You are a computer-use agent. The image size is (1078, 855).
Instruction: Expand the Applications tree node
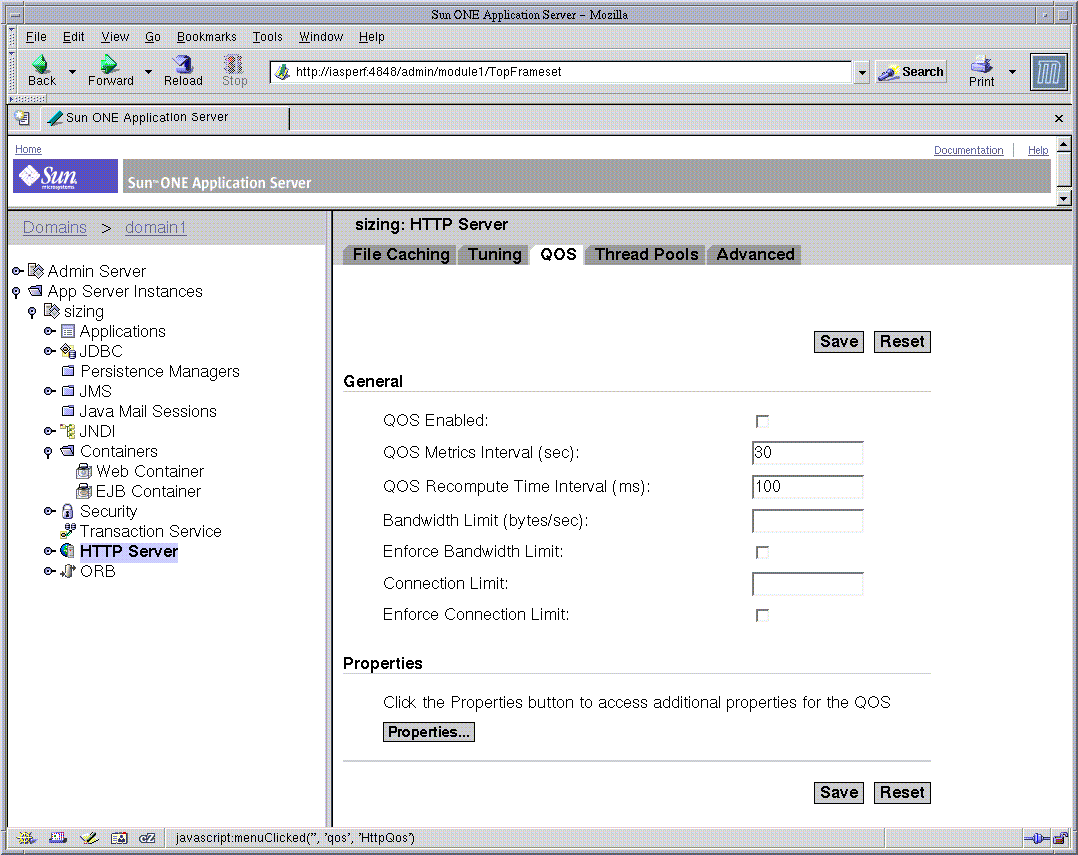(50, 331)
